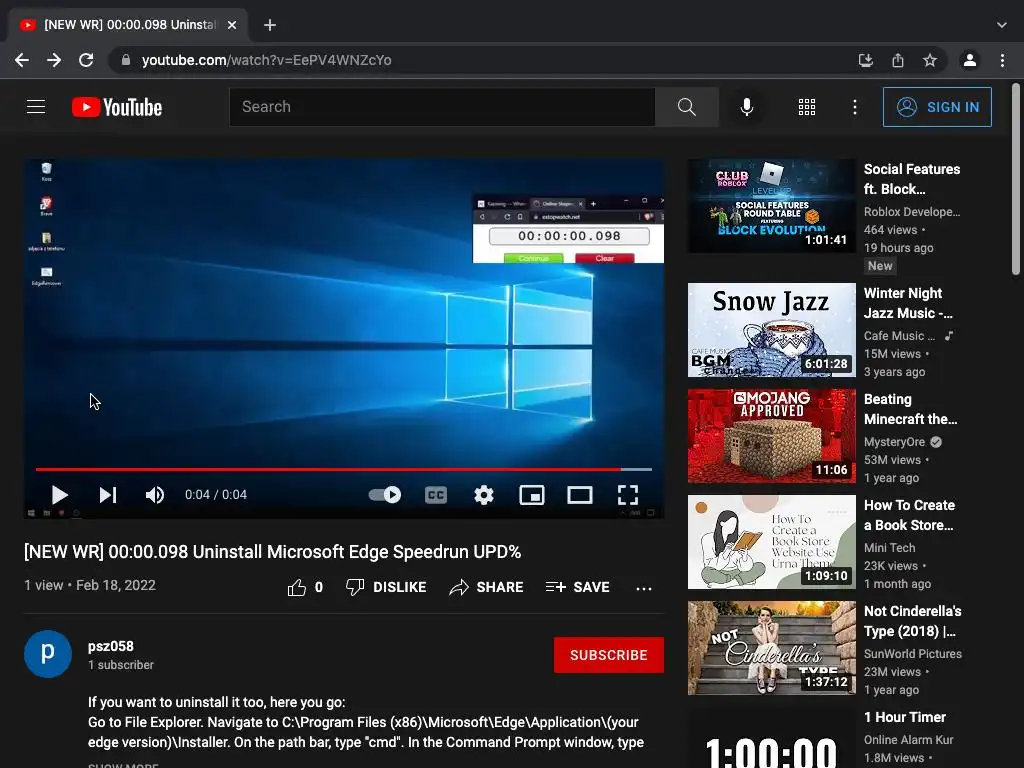Open the YouTube hamburger guide menu

36,106
